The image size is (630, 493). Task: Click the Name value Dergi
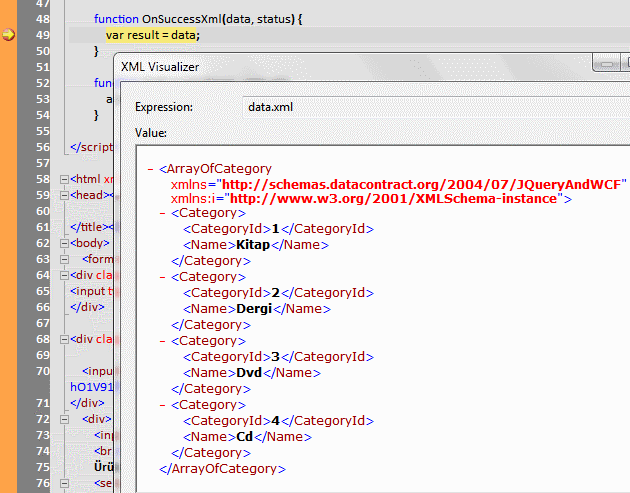click(254, 309)
